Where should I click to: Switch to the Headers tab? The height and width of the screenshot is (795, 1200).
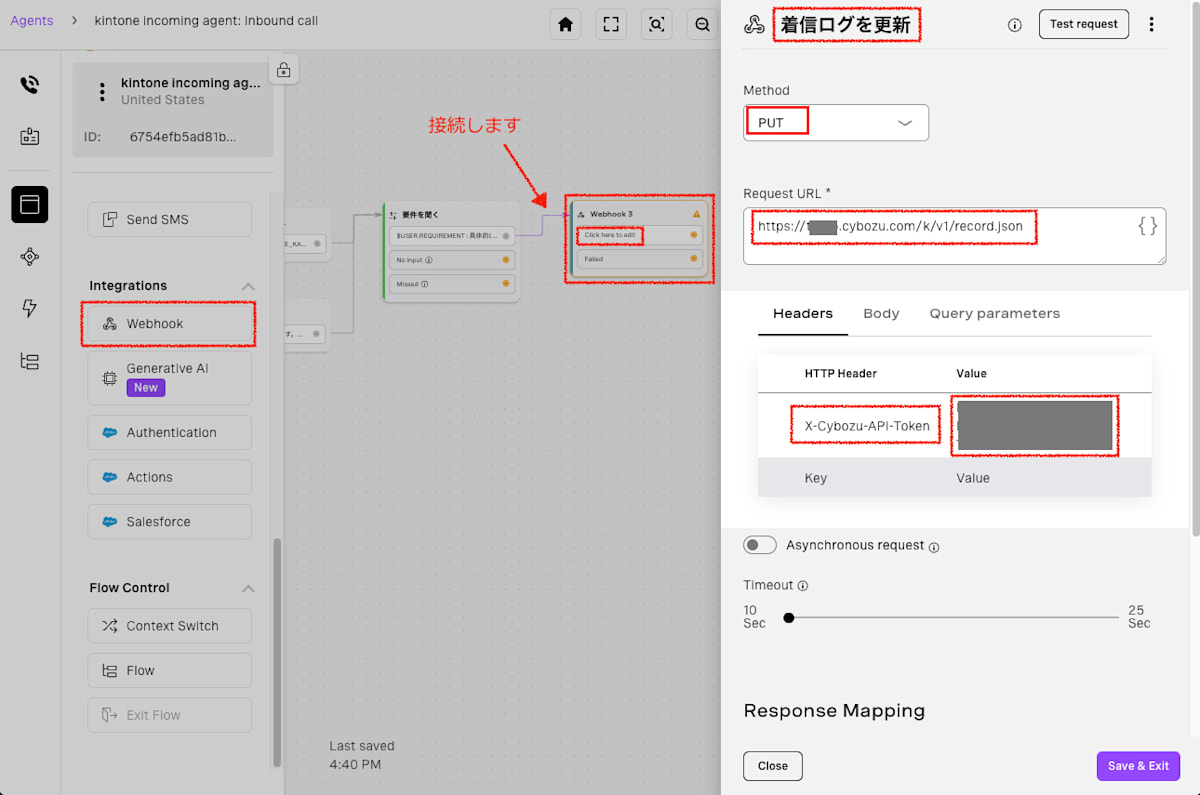tap(803, 313)
